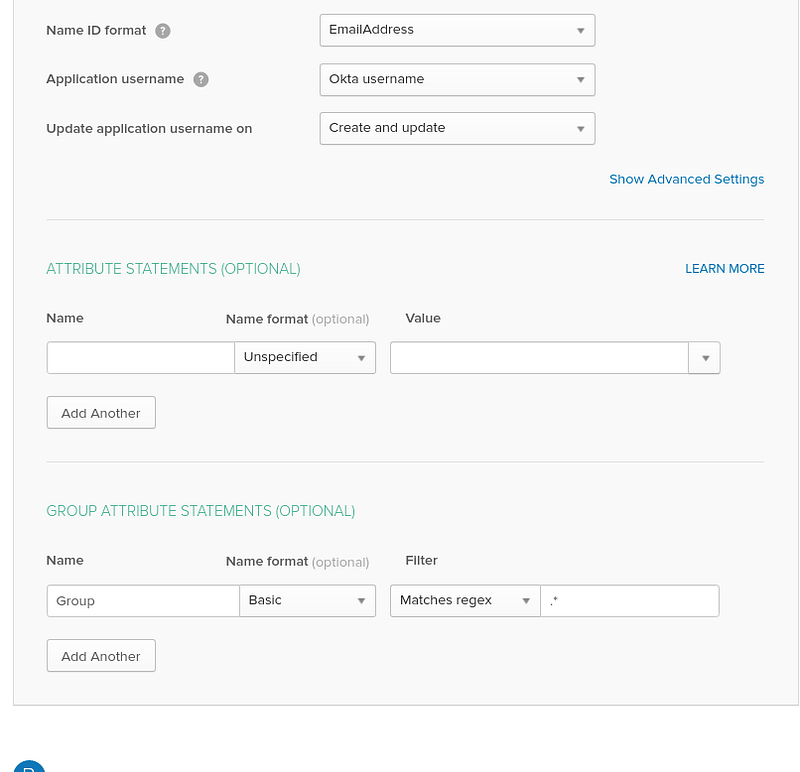Click the Group name input field

click(x=143, y=601)
